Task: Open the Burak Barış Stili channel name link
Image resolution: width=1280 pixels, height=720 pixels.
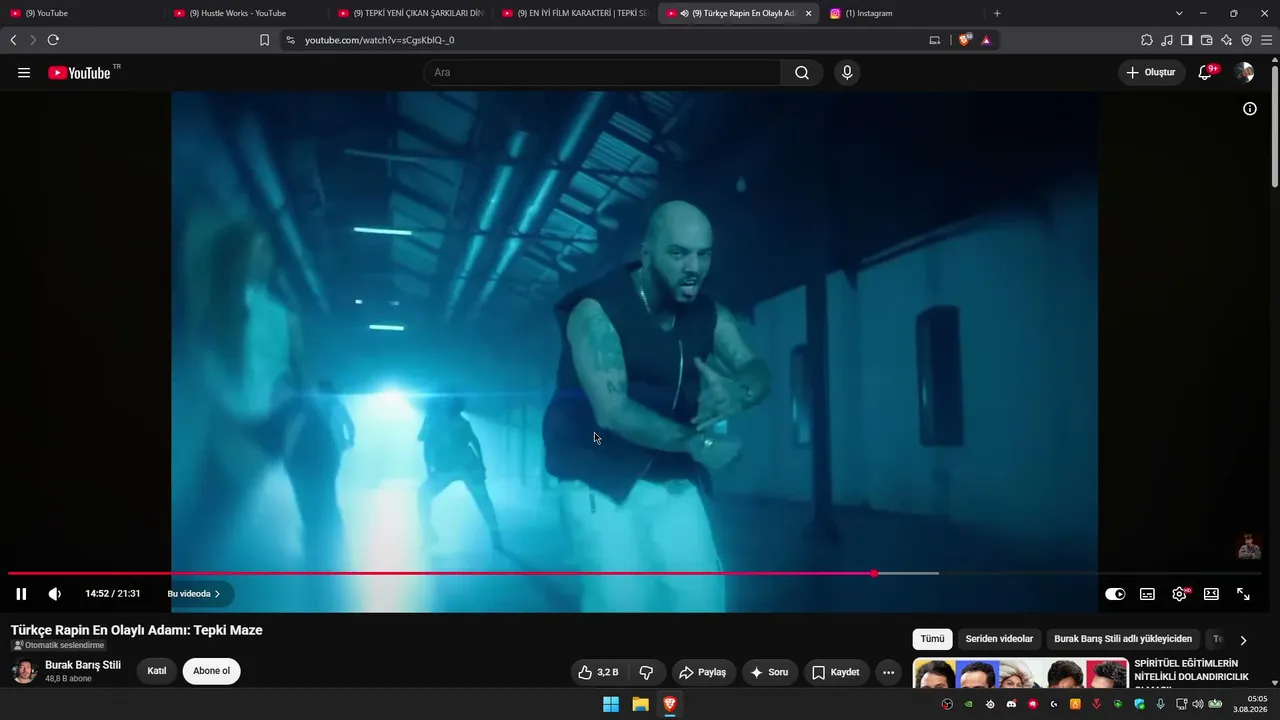Action: (x=83, y=665)
